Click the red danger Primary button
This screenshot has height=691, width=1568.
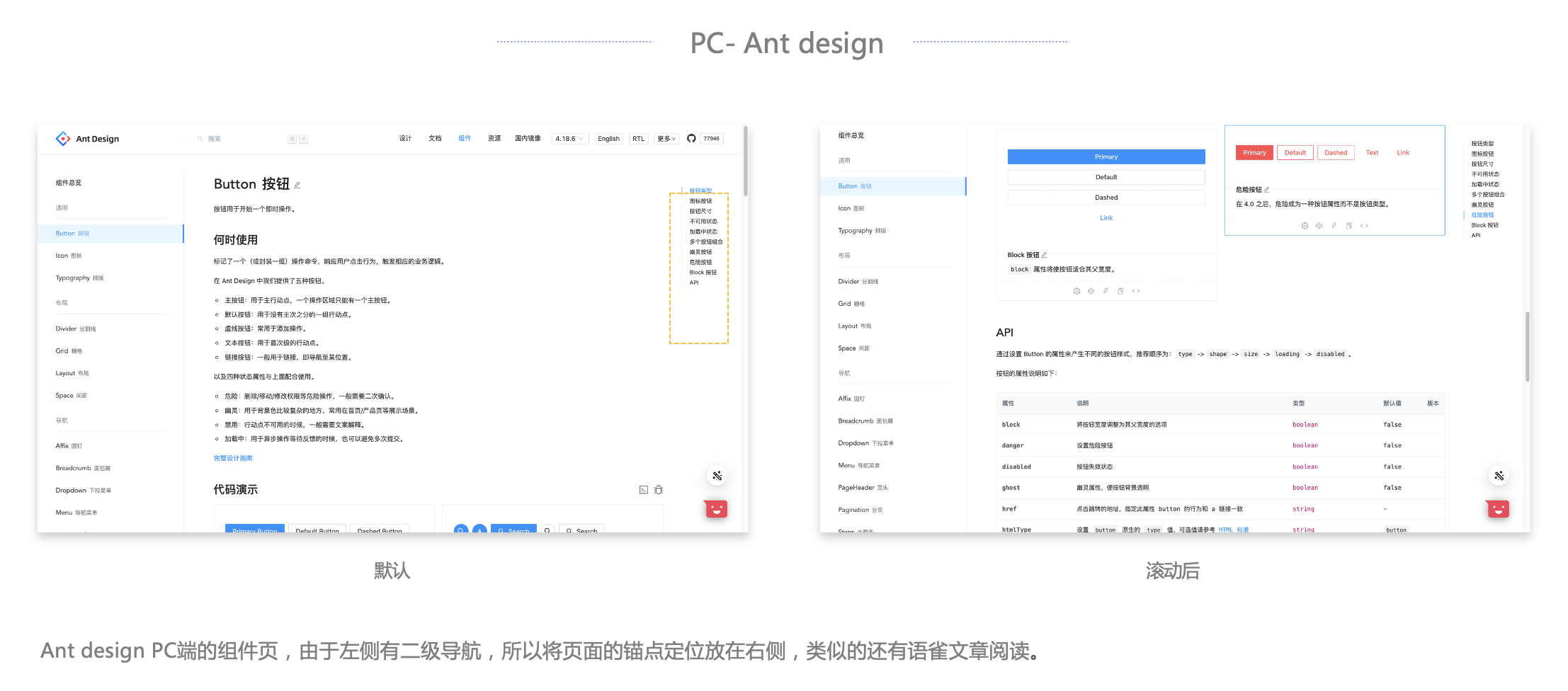(x=1254, y=153)
